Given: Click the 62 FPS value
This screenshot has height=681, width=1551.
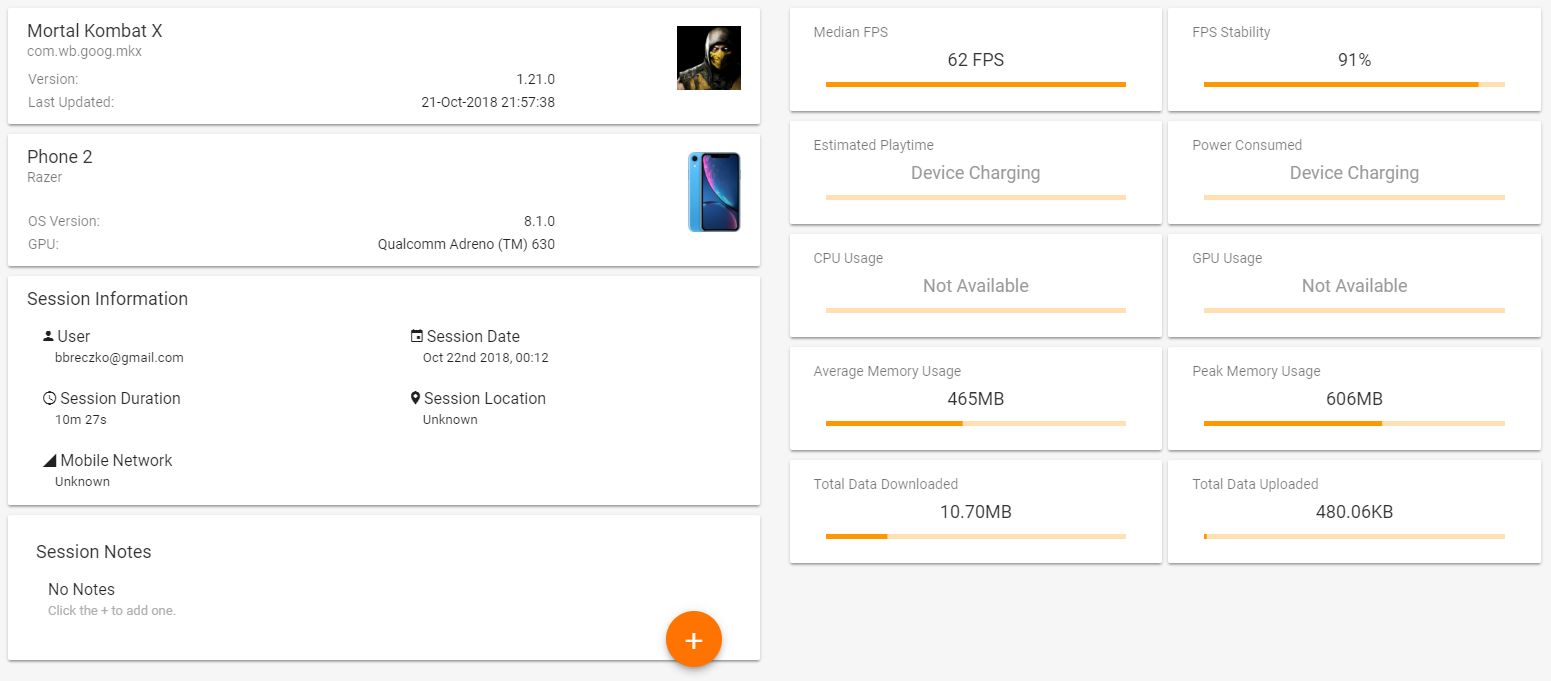Looking at the screenshot, I should (975, 60).
